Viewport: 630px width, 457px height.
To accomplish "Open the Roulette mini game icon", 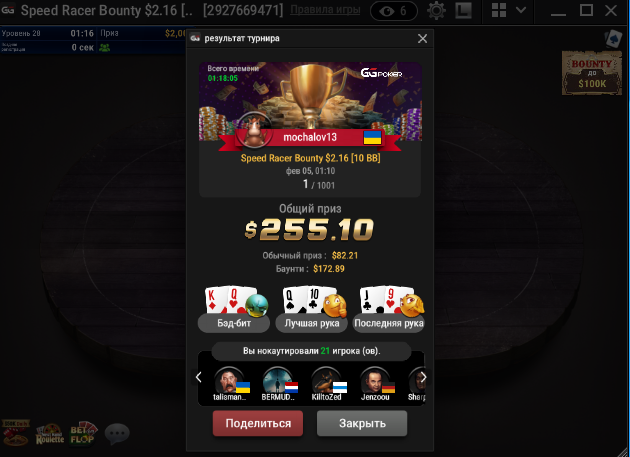I will coord(50,434).
